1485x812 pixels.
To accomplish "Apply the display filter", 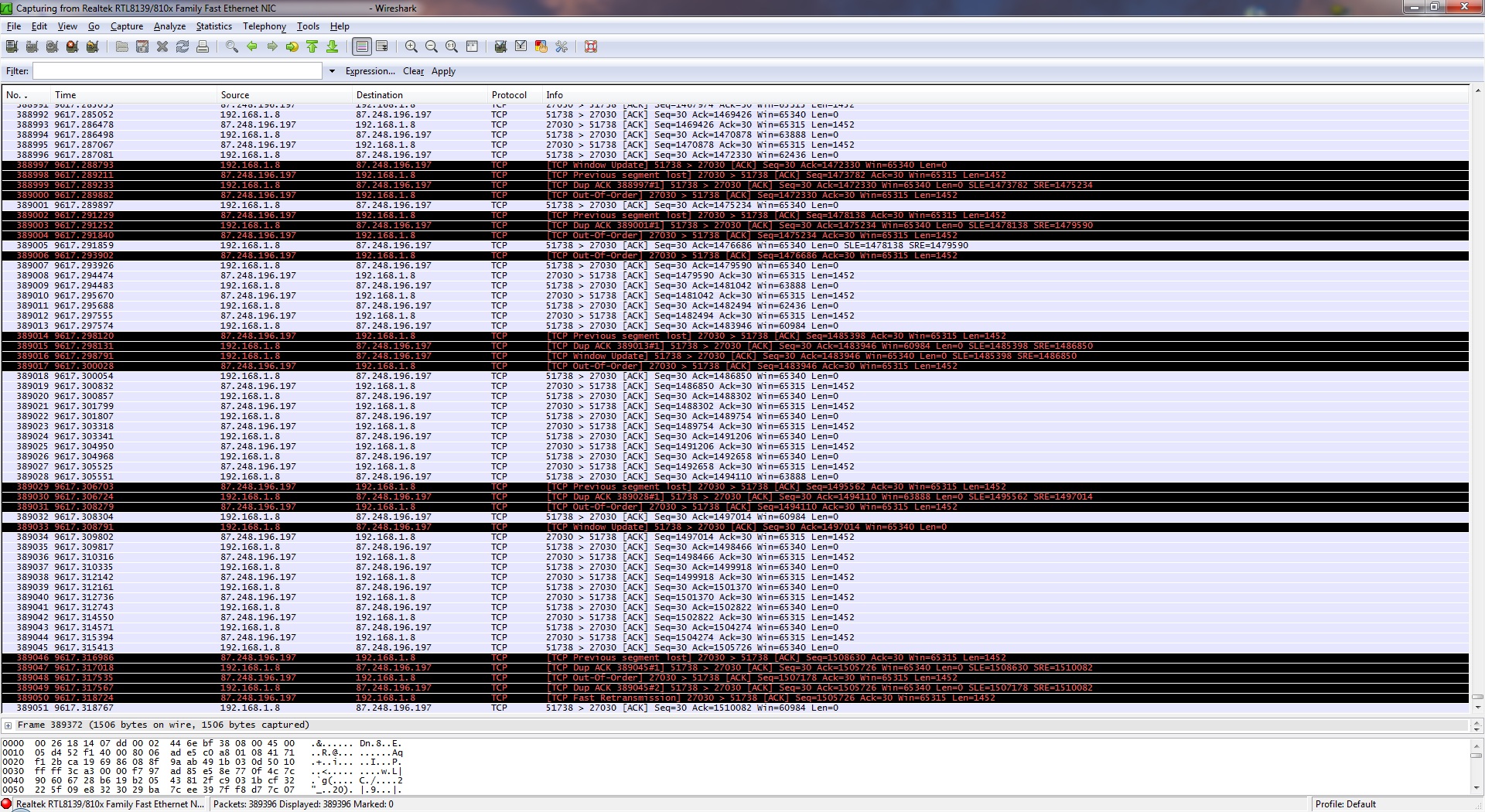I will (x=443, y=71).
